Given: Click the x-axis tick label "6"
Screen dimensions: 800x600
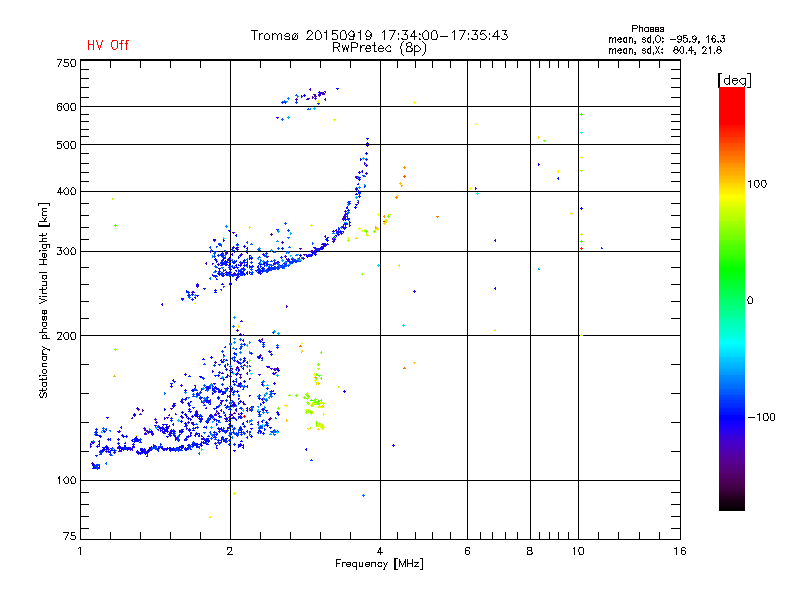Looking at the screenshot, I should pyautogui.click(x=467, y=551).
